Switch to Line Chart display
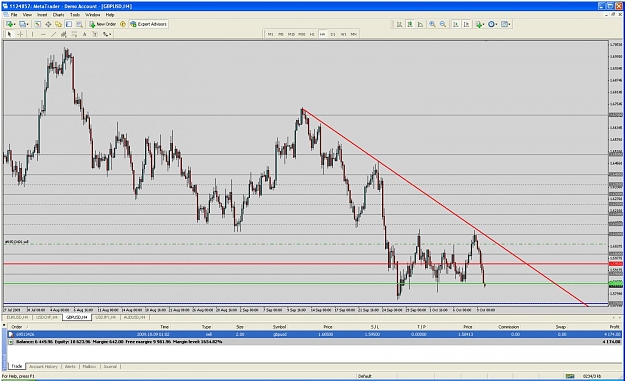 (x=420, y=24)
